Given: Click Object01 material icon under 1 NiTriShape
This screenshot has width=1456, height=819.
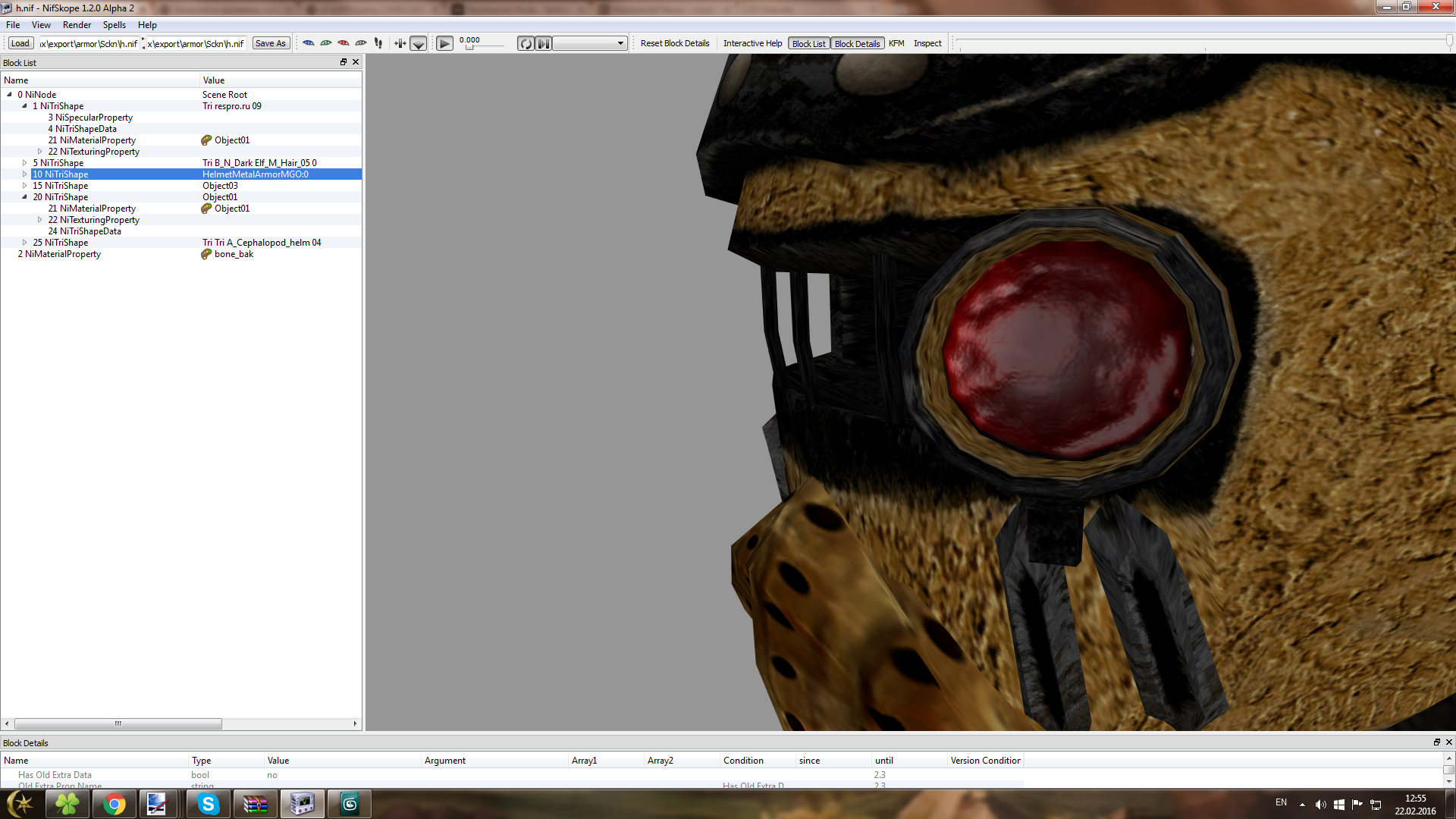Looking at the screenshot, I should (206, 140).
